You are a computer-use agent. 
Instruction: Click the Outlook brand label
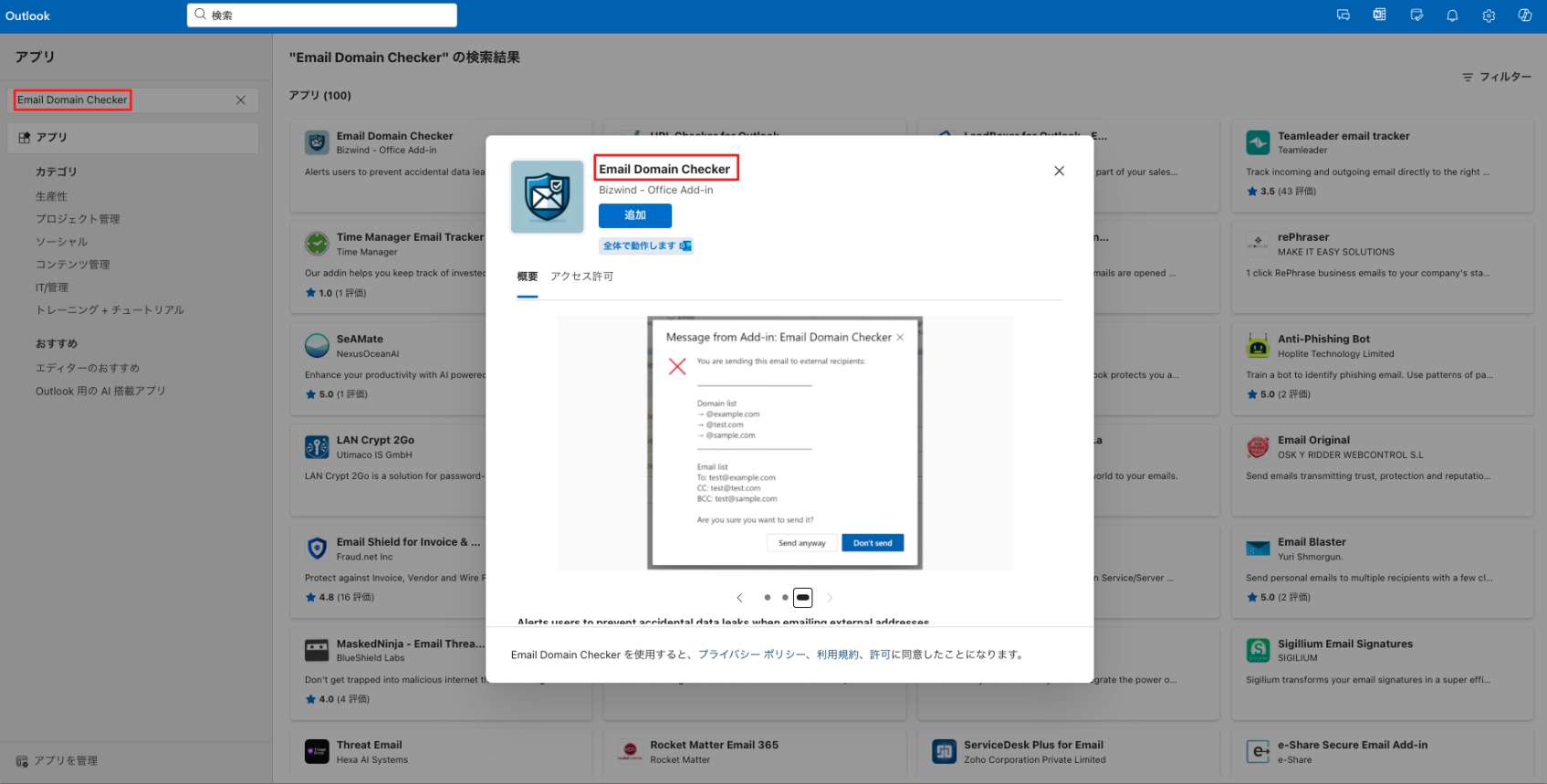click(27, 16)
